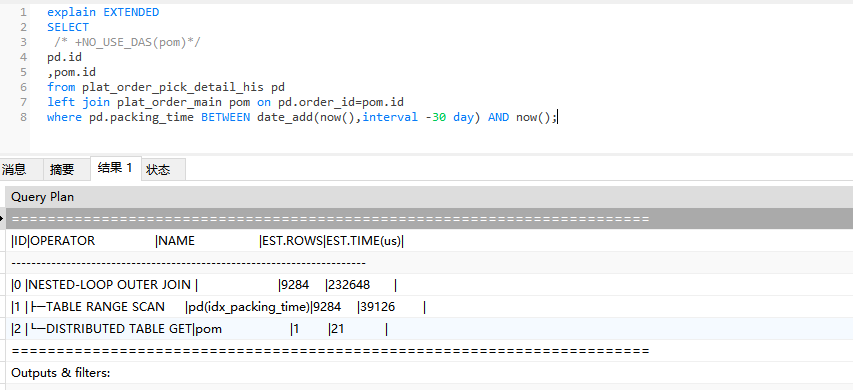Select the second equals separator row
This screenshot has width=853, height=390.
(x=429, y=351)
